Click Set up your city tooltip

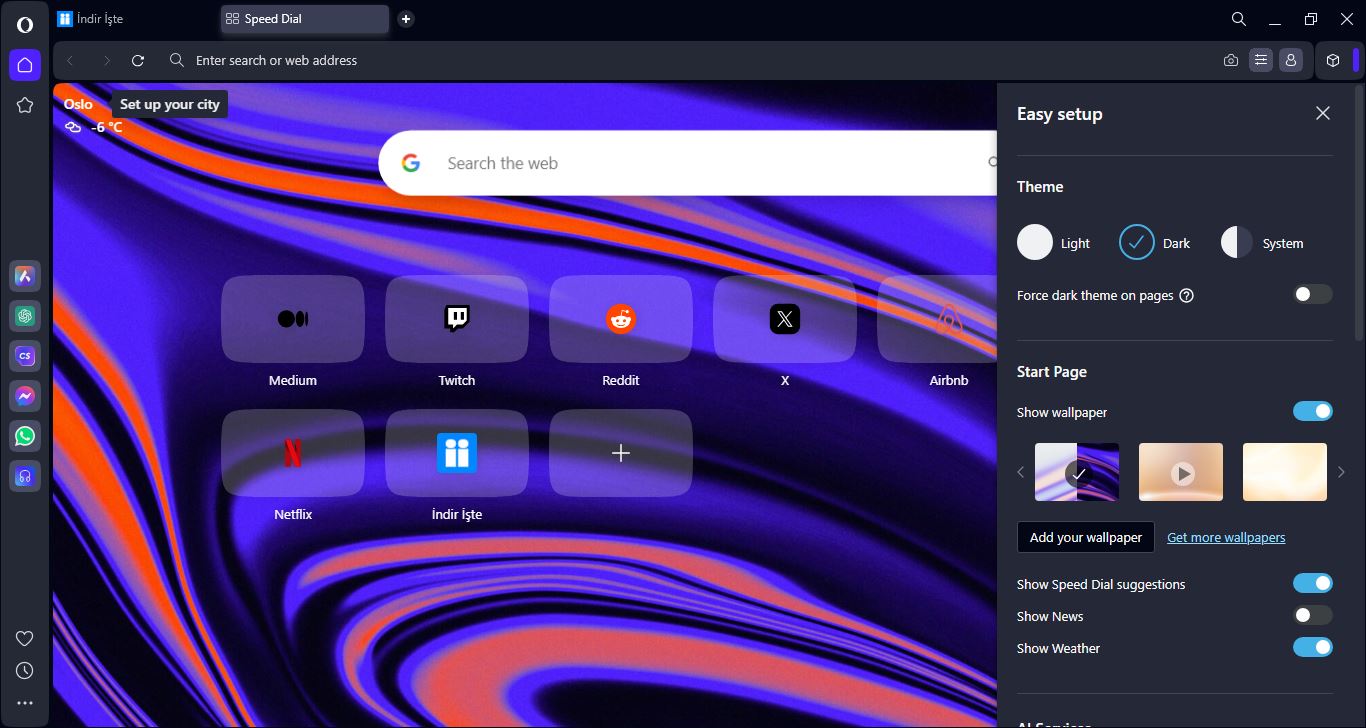coord(170,104)
